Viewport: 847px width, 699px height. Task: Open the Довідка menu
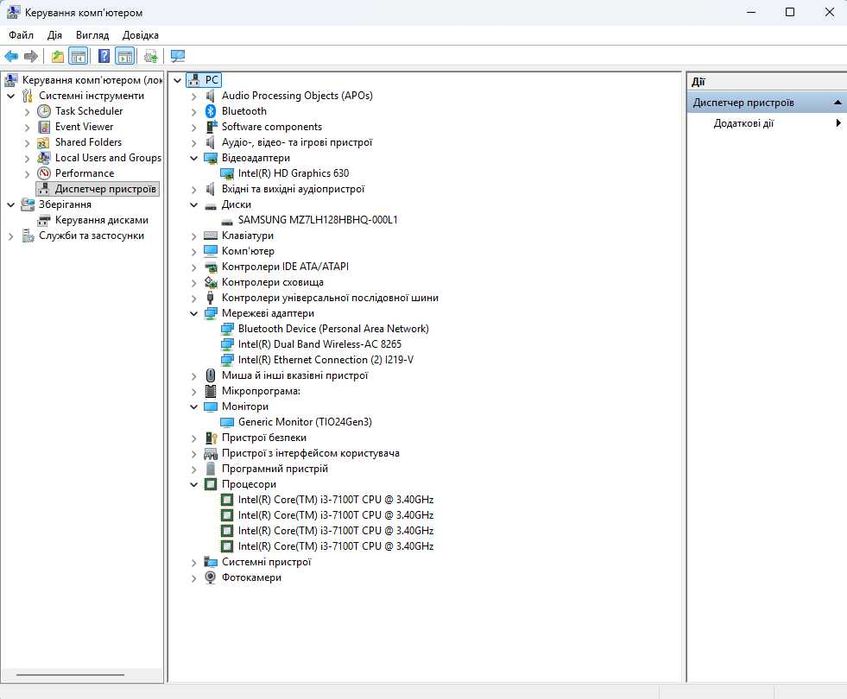[140, 35]
